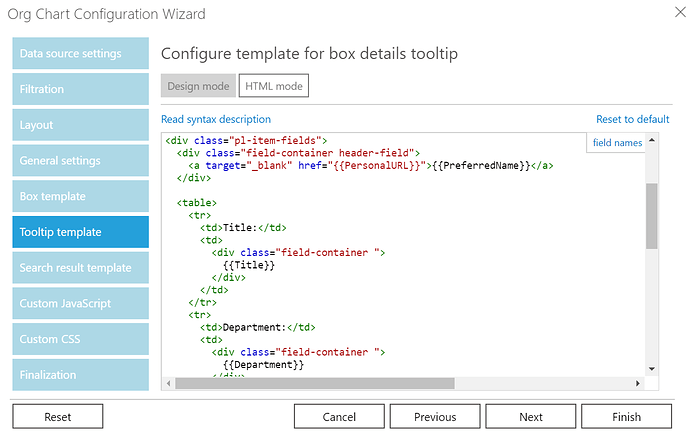Go to the Filtration step
Viewport: 690px width, 434px height.
80,89
